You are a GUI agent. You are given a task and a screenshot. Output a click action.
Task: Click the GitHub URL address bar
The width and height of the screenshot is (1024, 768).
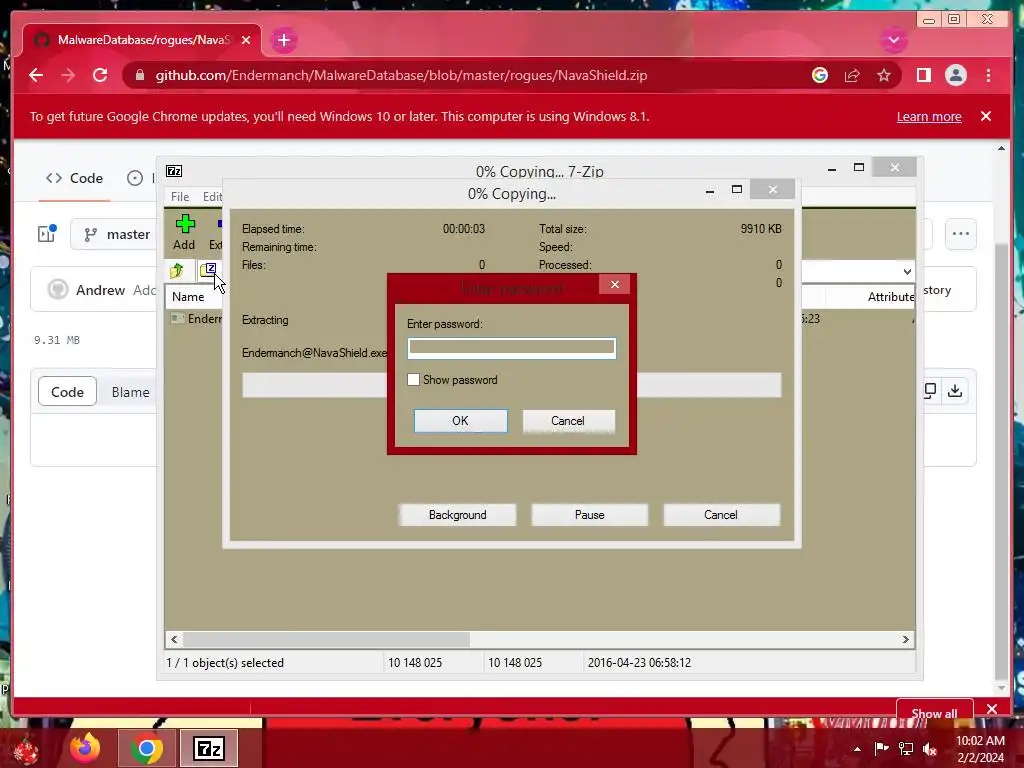tap(401, 75)
